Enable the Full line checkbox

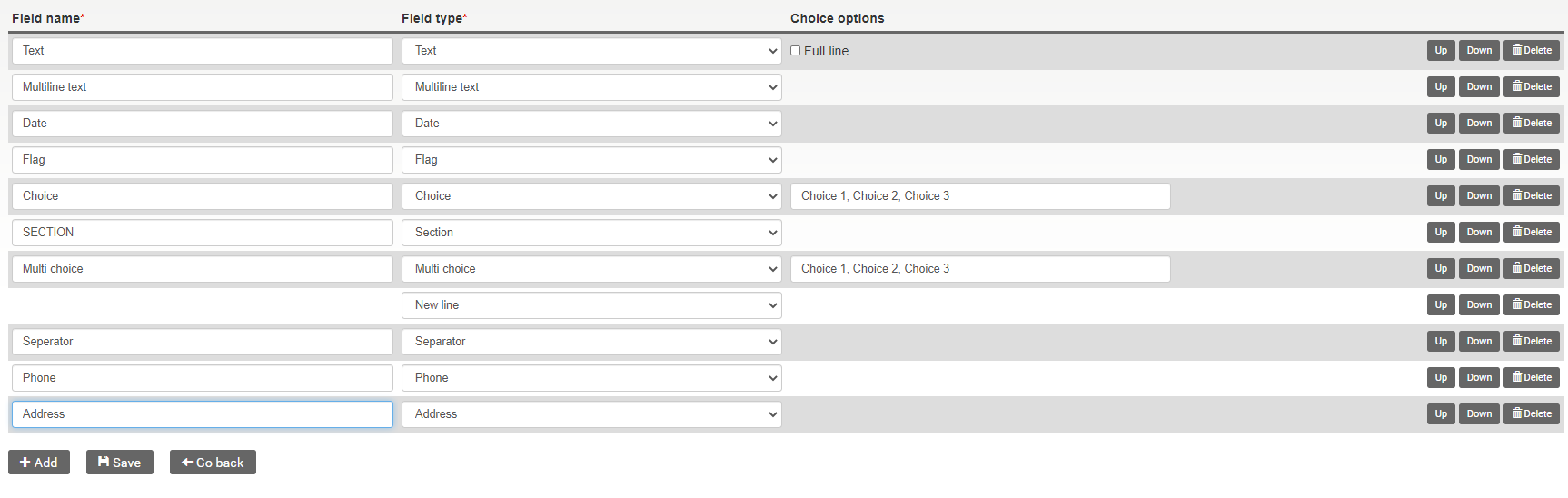click(x=796, y=51)
